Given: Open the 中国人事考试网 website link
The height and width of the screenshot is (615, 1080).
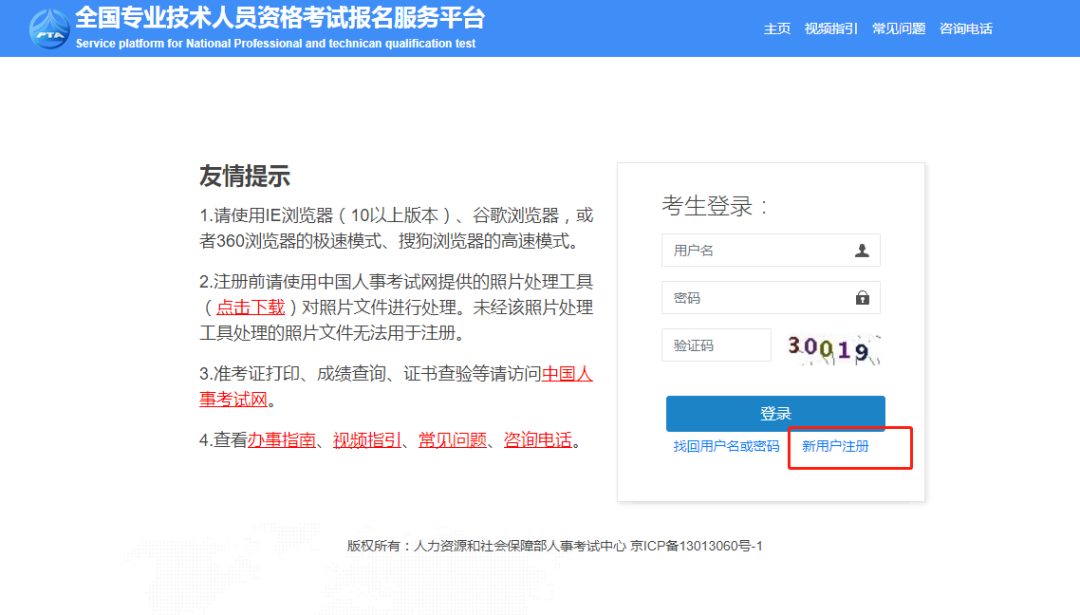Looking at the screenshot, I should click(x=565, y=374).
